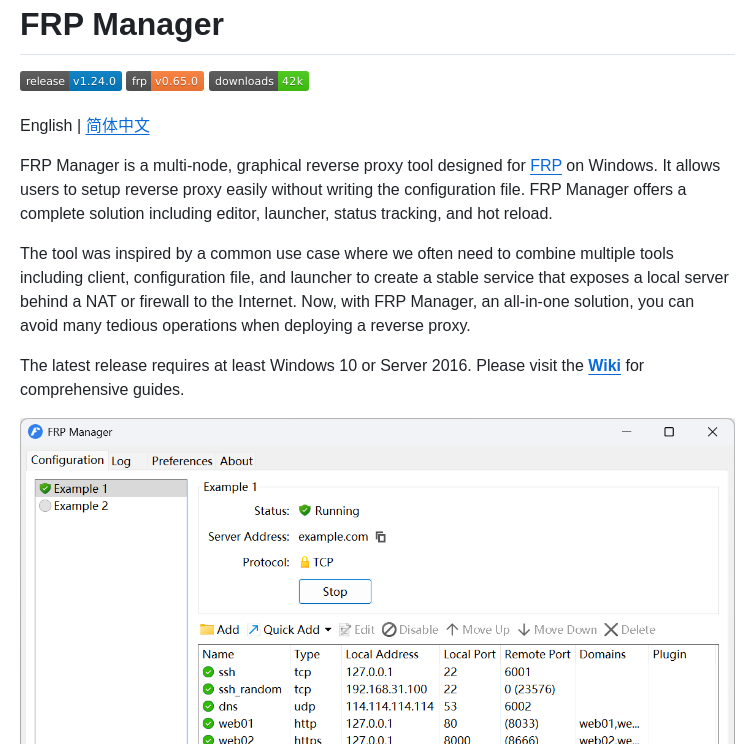The width and height of the screenshot is (754, 744).
Task: Click remote port value 6002
Action: pos(518,706)
